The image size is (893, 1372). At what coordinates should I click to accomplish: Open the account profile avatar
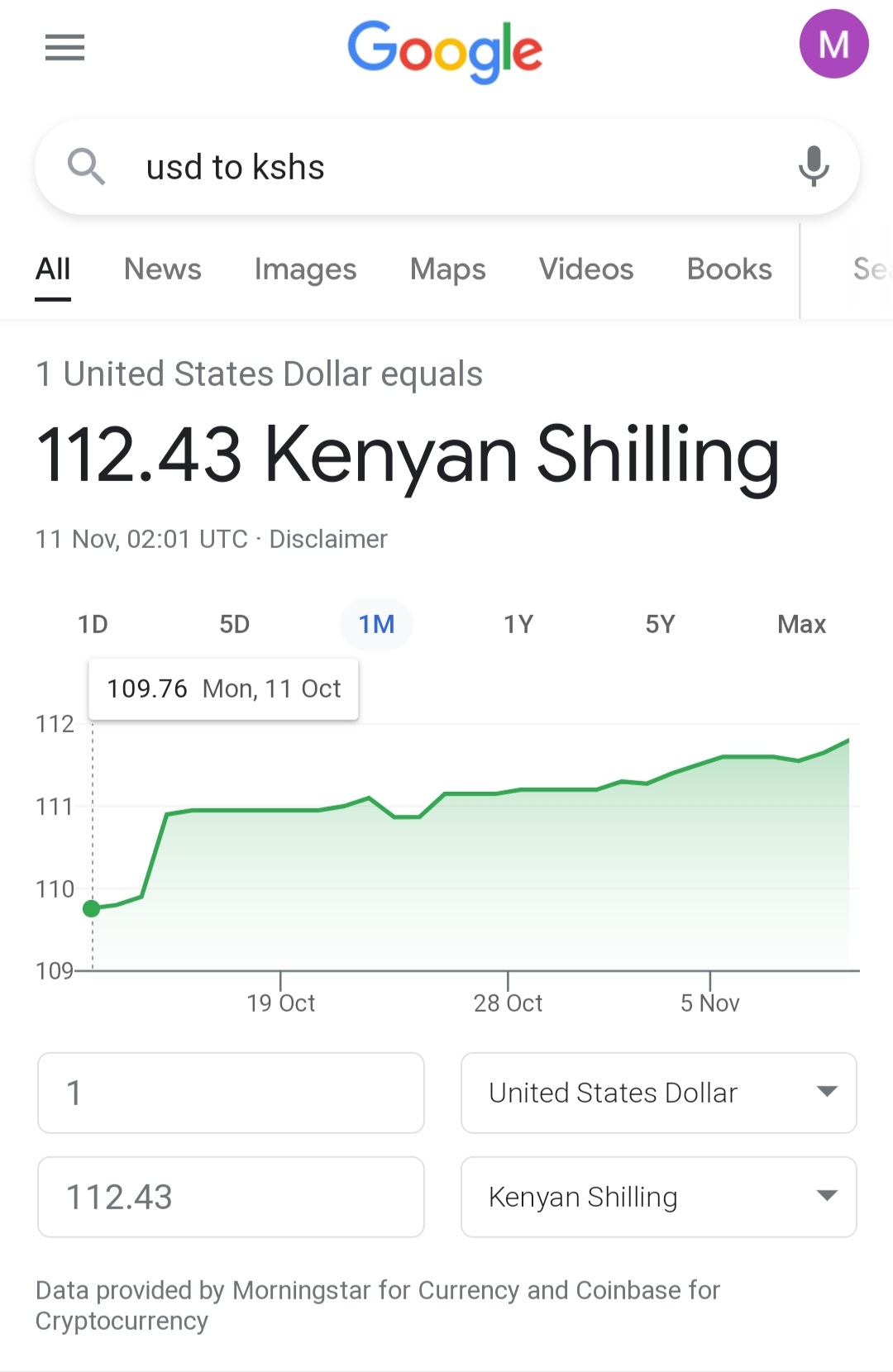pos(833,45)
